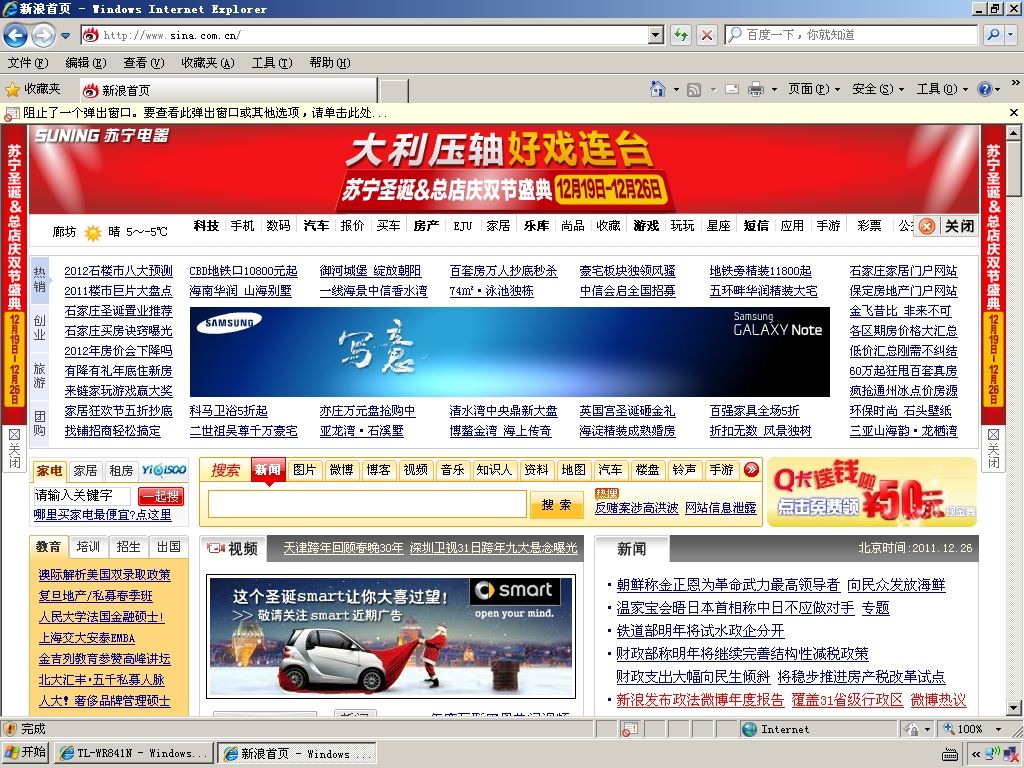The height and width of the screenshot is (768, 1024).
Task: Click the 请输入关键字 keyword field
Action: pos(82,496)
